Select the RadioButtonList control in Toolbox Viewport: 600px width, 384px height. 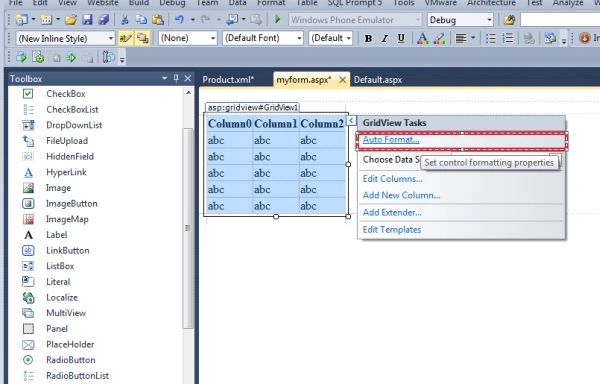(77, 376)
